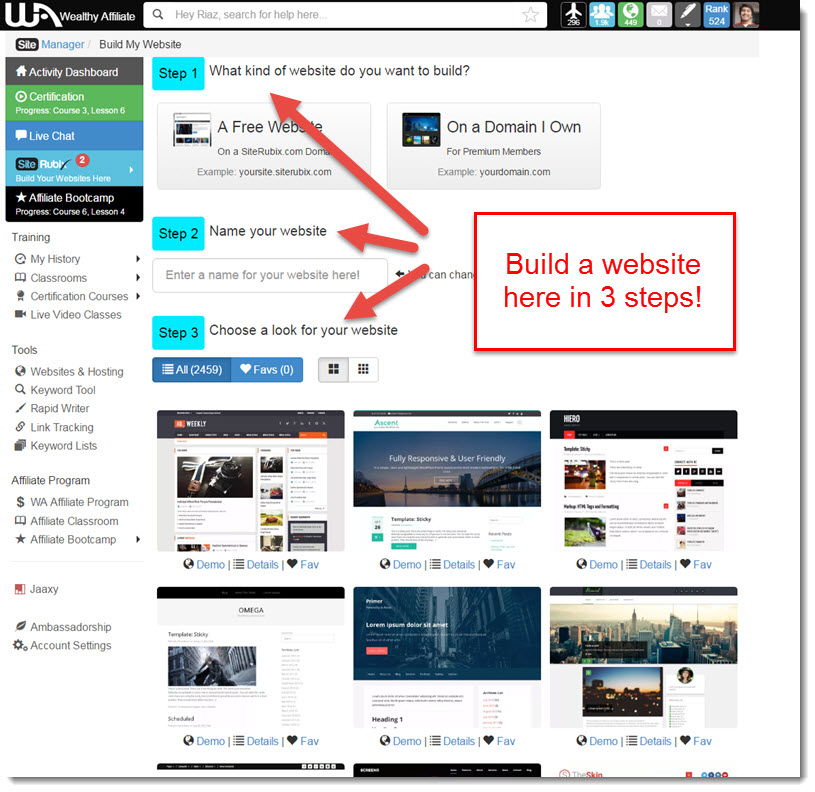Click the pencil write icon
The image size is (815, 792).
pos(688,15)
